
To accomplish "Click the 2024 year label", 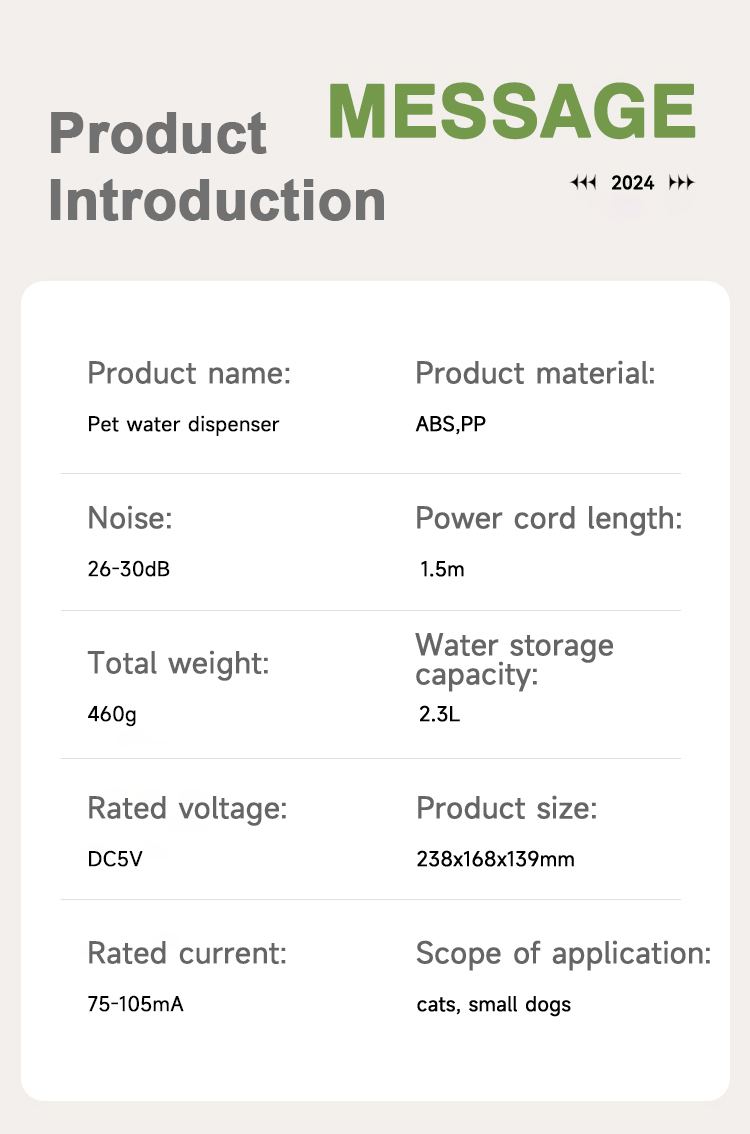I will (632, 183).
